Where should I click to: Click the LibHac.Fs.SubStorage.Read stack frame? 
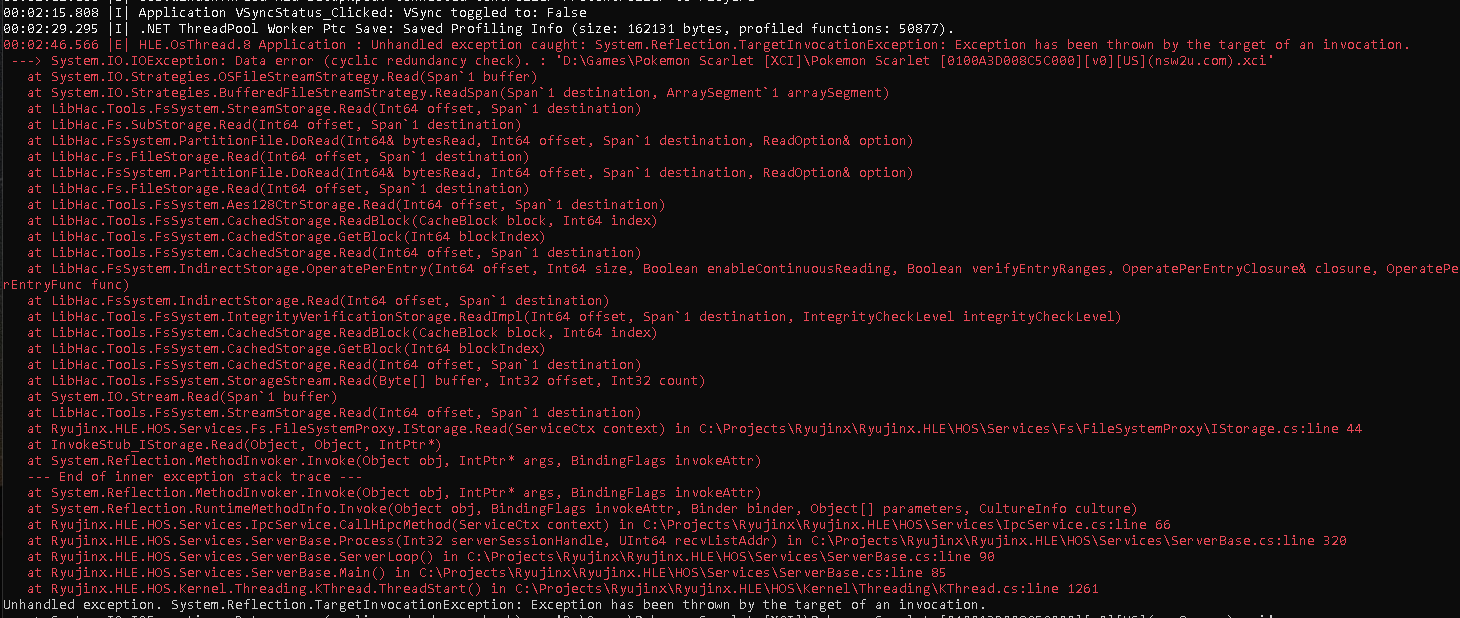pos(274,125)
